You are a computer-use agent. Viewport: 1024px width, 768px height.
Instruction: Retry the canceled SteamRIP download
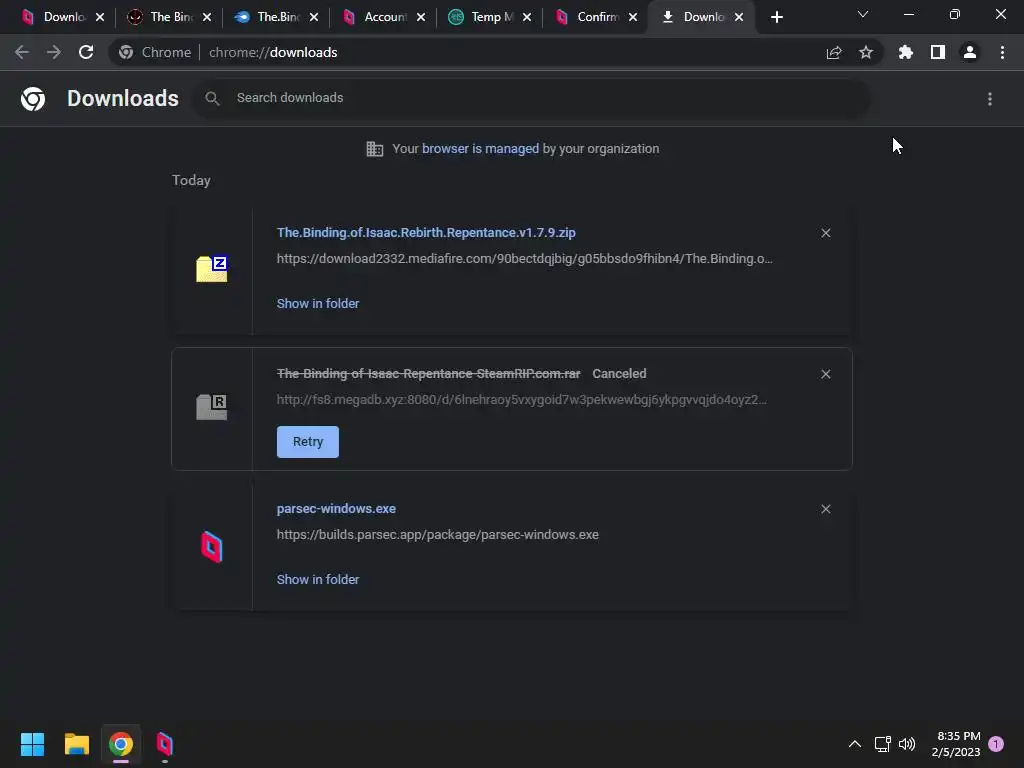[308, 442]
